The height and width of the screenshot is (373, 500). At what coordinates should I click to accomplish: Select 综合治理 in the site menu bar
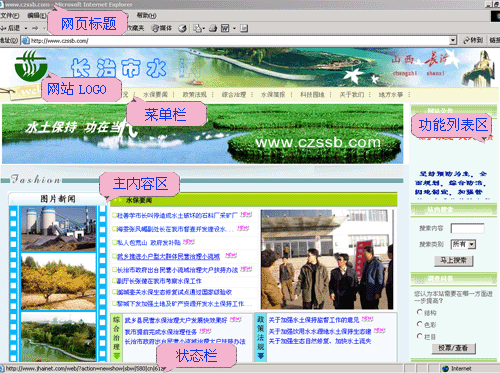(234, 95)
